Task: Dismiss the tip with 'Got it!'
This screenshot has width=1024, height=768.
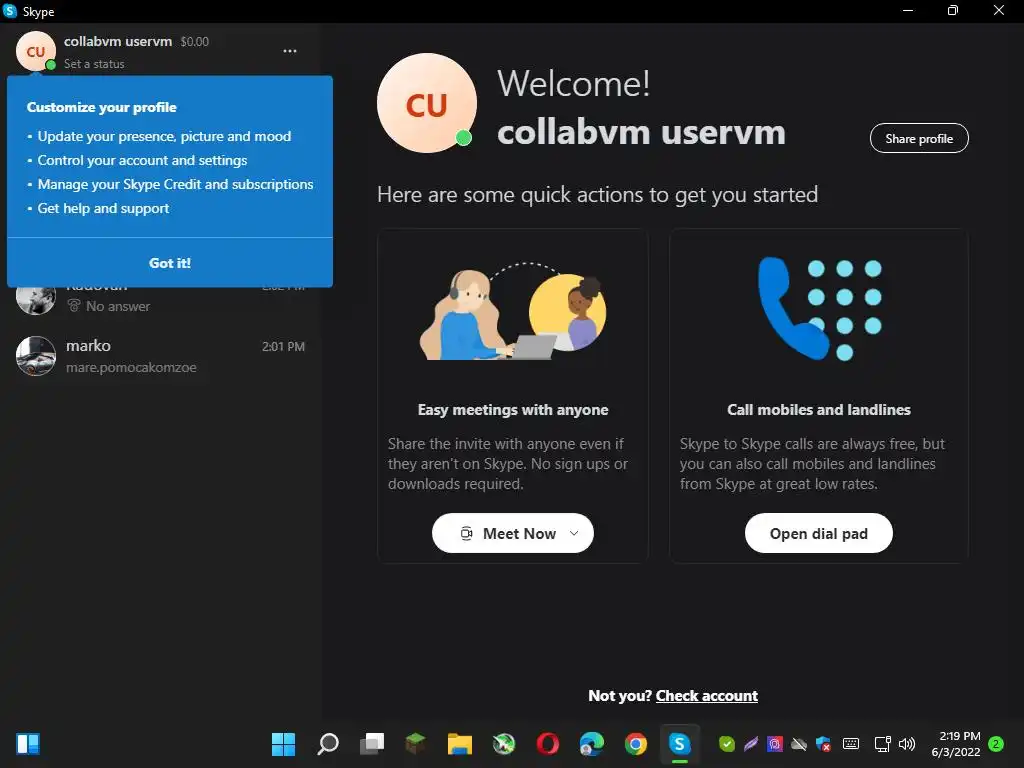Action: (x=170, y=263)
